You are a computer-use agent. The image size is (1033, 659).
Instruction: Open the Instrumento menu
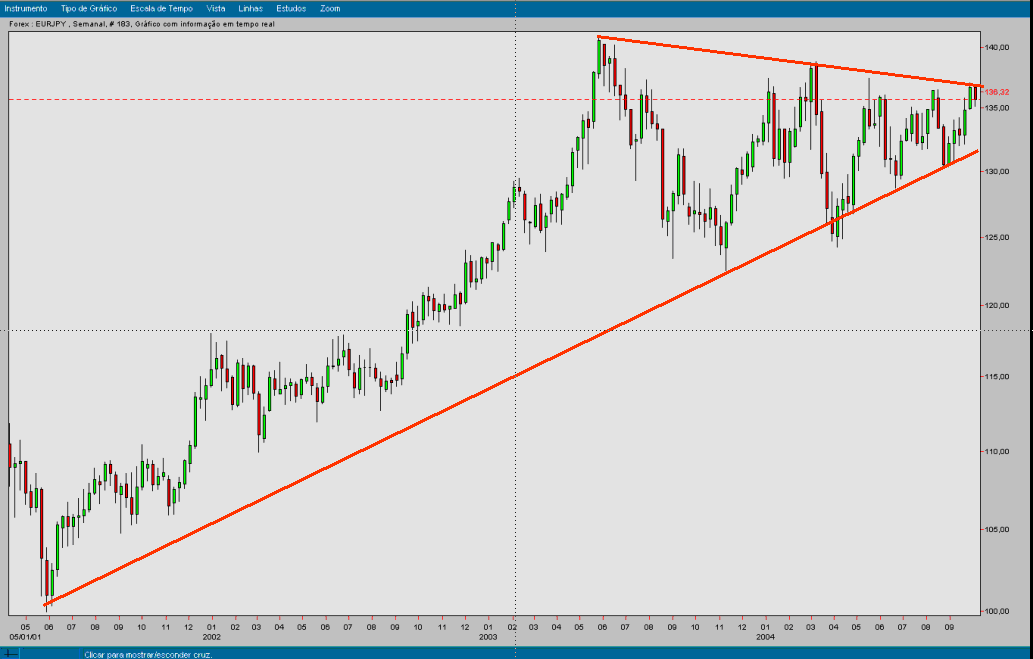(25, 7)
